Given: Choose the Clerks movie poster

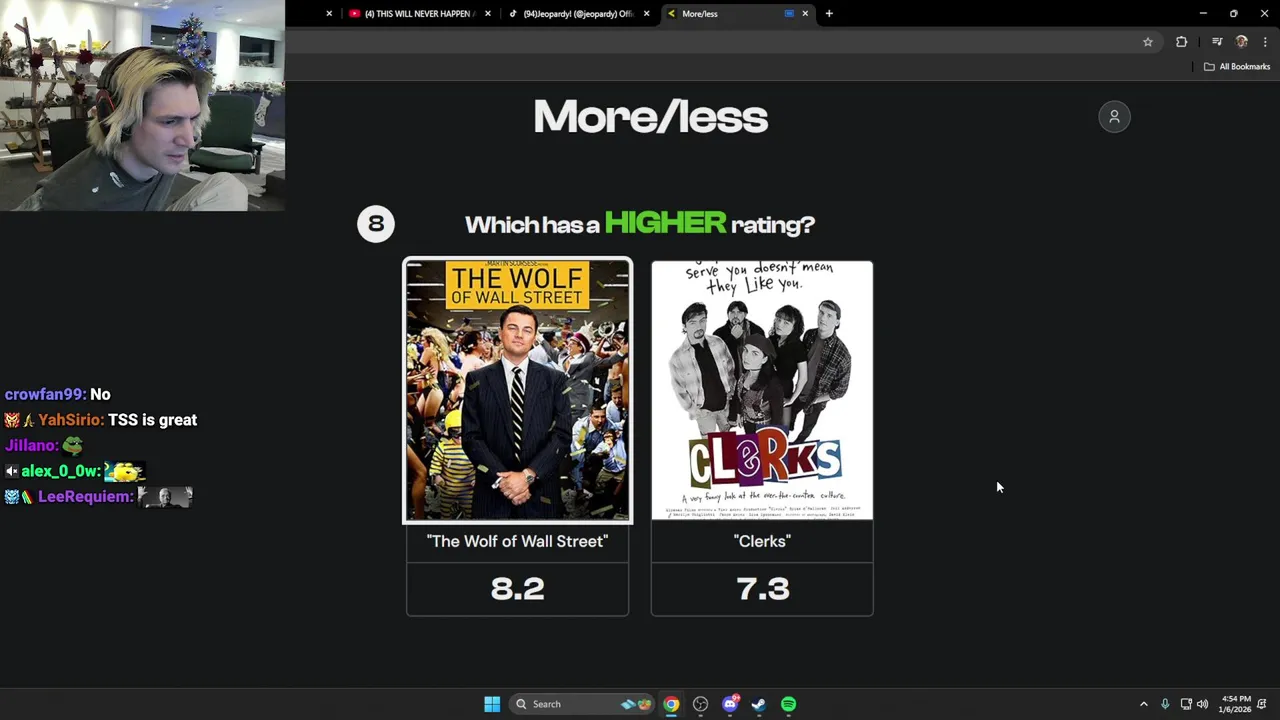Looking at the screenshot, I should coord(762,391).
